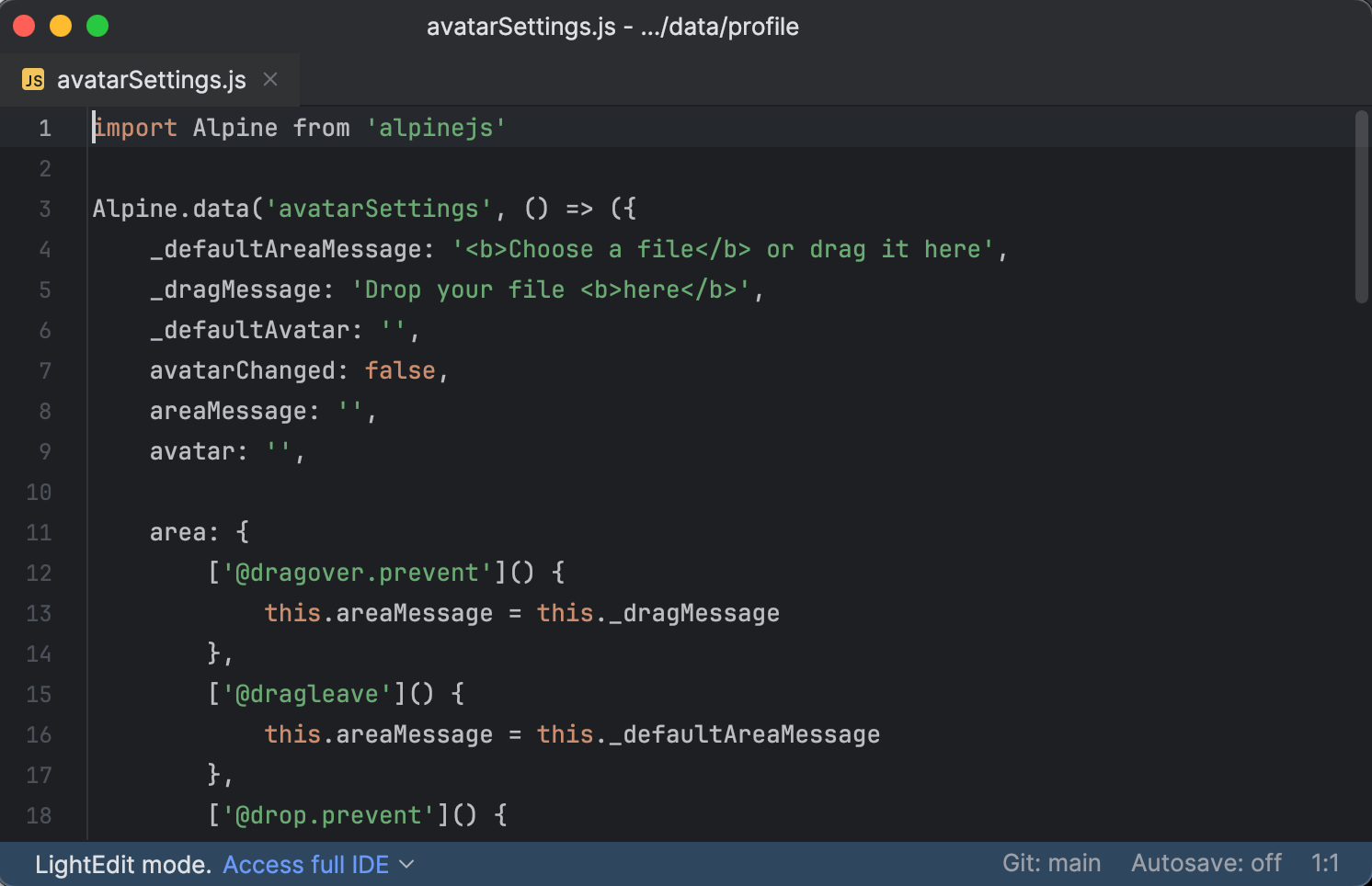Click the 'avatarSettings' string on line 3
The width and height of the screenshot is (1372, 886).
pos(380,209)
